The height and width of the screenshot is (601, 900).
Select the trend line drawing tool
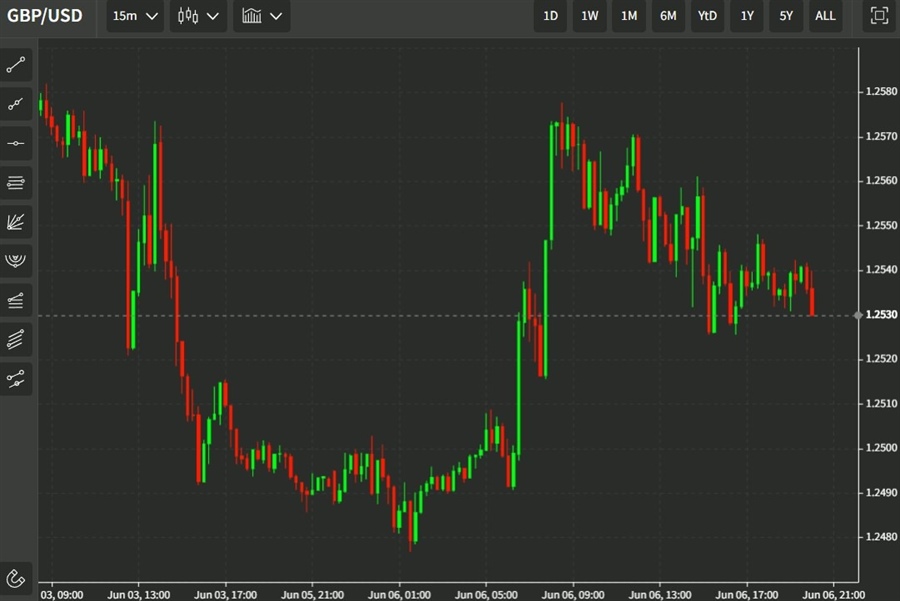(15, 65)
